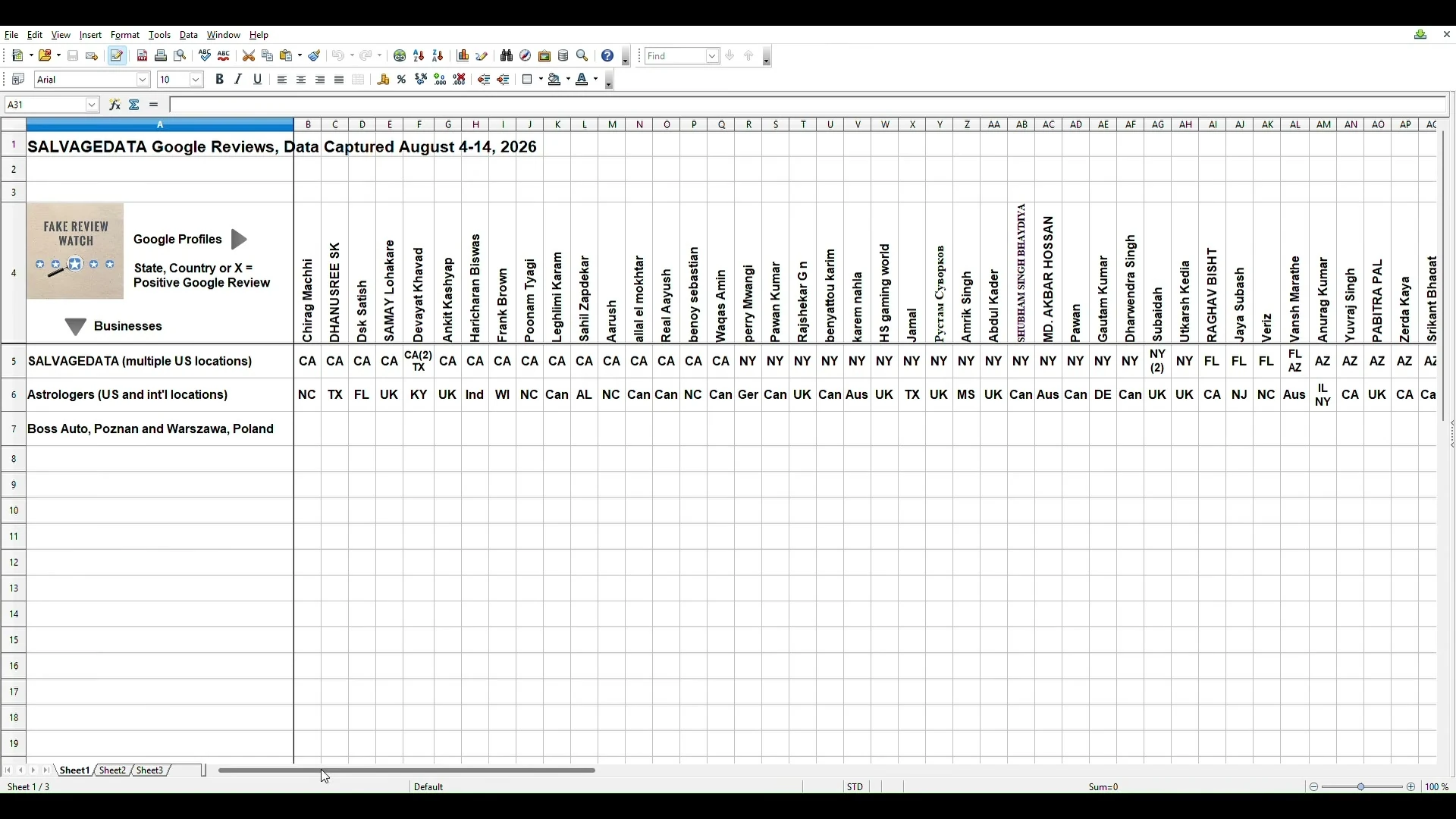Toggle Edit File mode icon
1456x819 pixels.
[117, 56]
